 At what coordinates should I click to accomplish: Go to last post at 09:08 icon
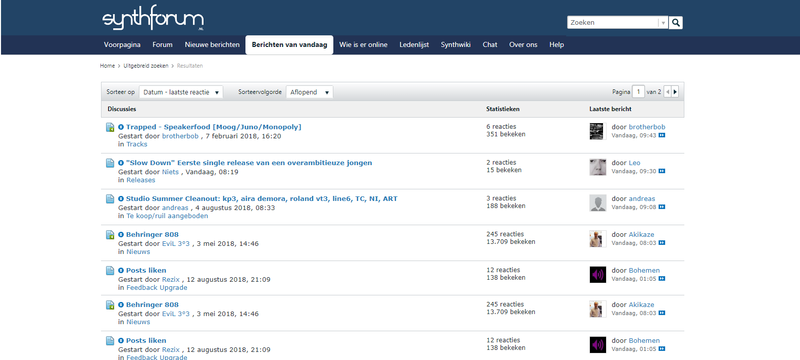662,207
